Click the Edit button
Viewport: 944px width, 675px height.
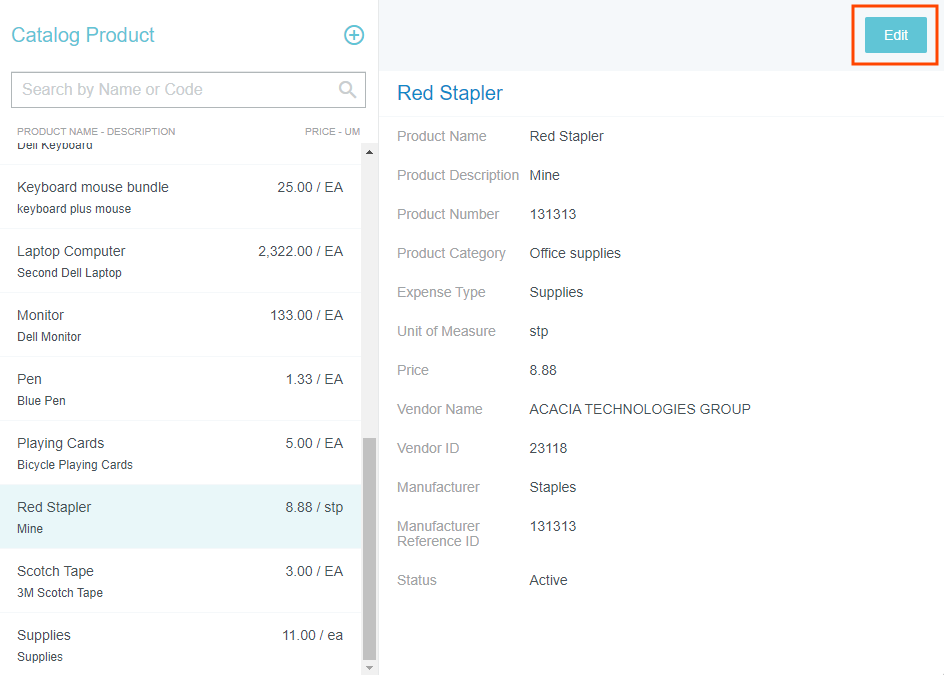point(895,35)
